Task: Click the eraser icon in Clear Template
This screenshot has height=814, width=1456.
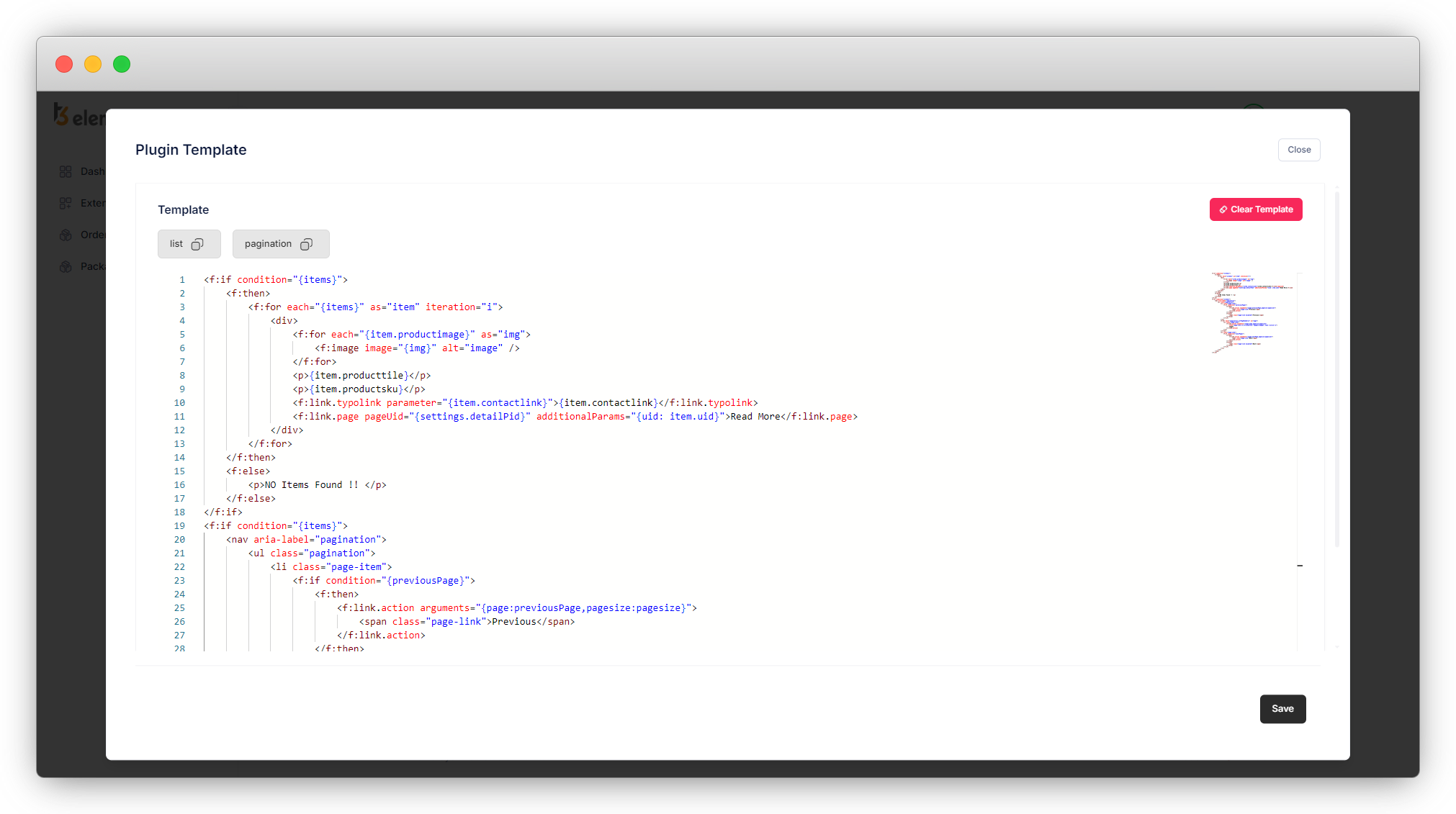Action: tap(1223, 209)
